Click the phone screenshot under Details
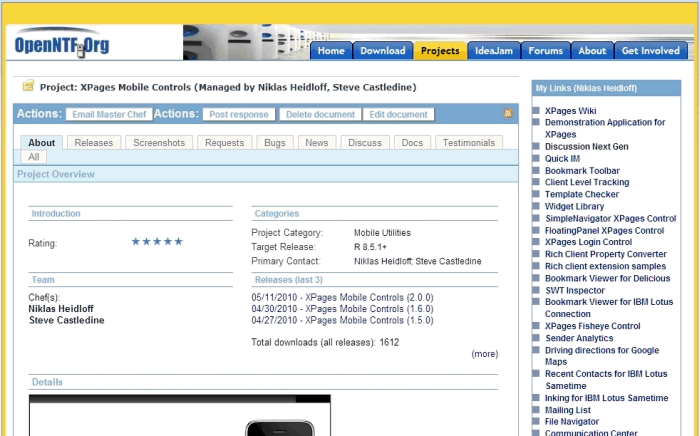 pos(179,415)
